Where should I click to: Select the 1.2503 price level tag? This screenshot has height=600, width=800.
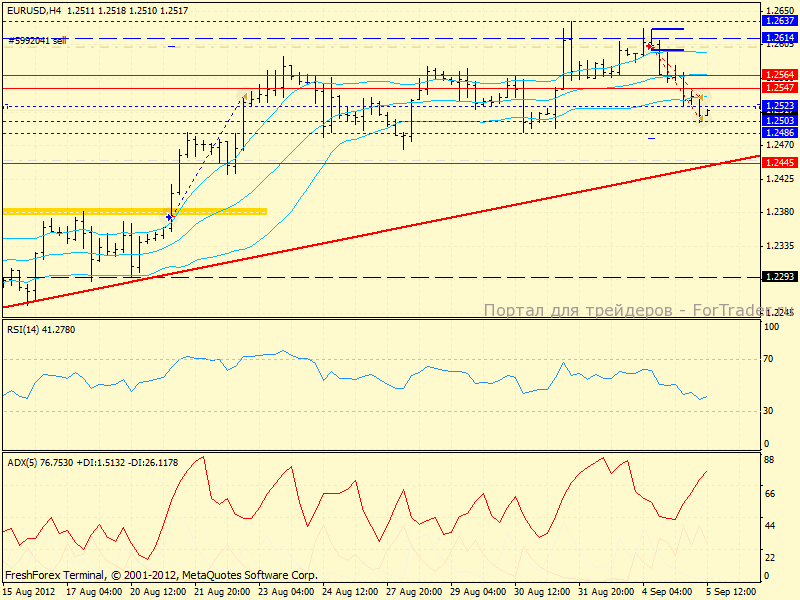779,120
